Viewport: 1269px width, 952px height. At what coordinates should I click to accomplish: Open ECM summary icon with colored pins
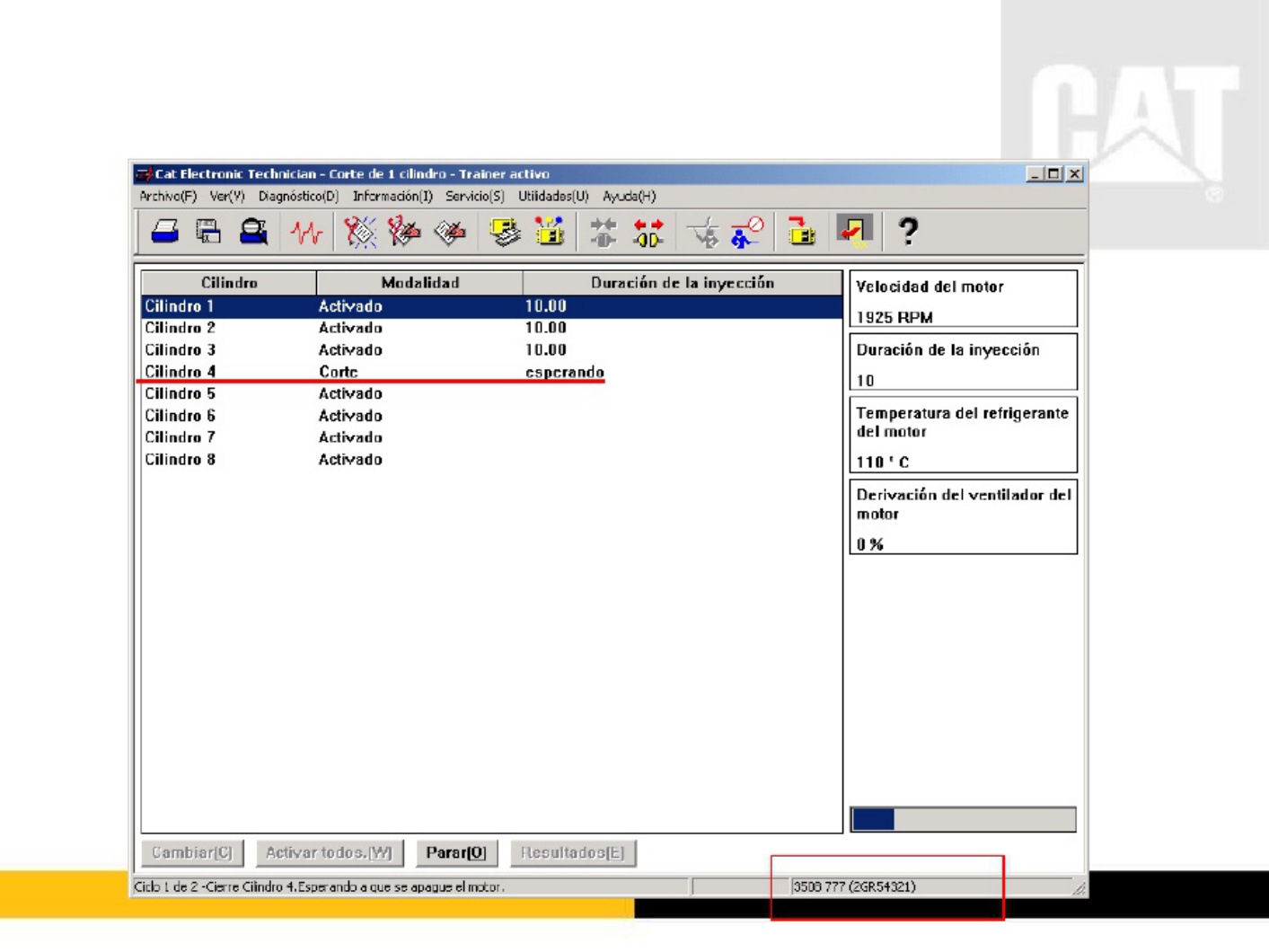[x=549, y=233]
